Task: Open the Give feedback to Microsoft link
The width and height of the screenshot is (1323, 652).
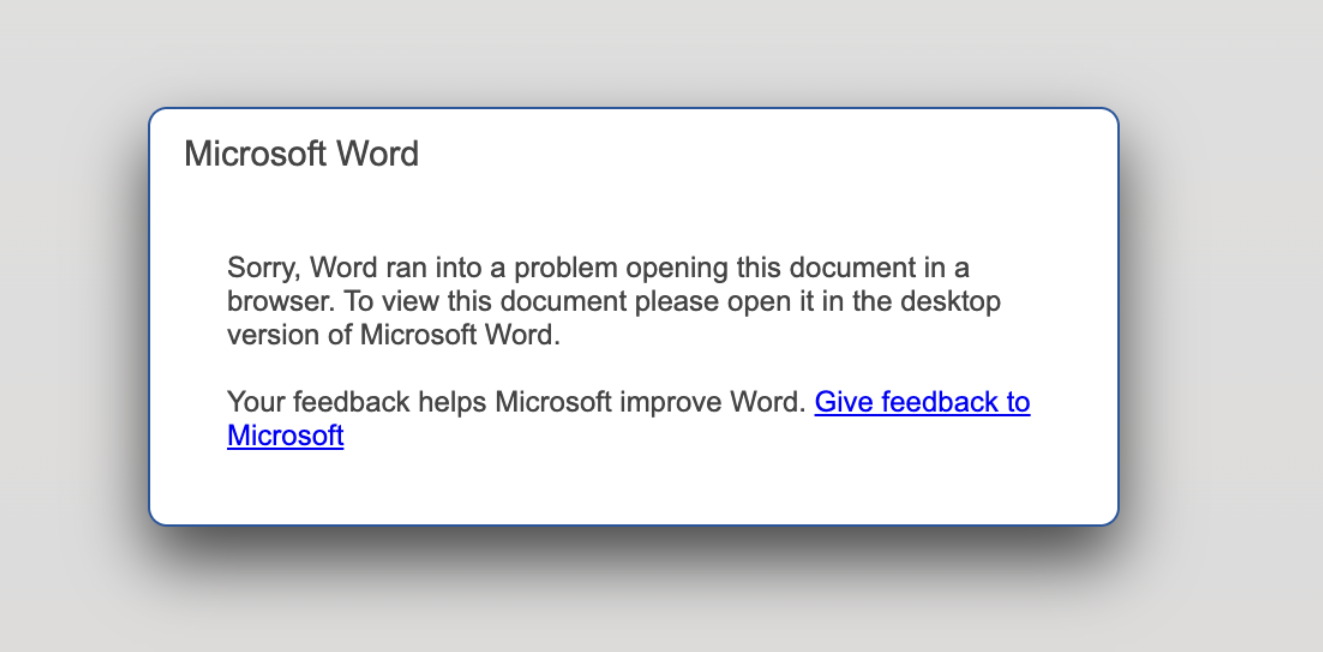Action: pyautogui.click(x=921, y=402)
